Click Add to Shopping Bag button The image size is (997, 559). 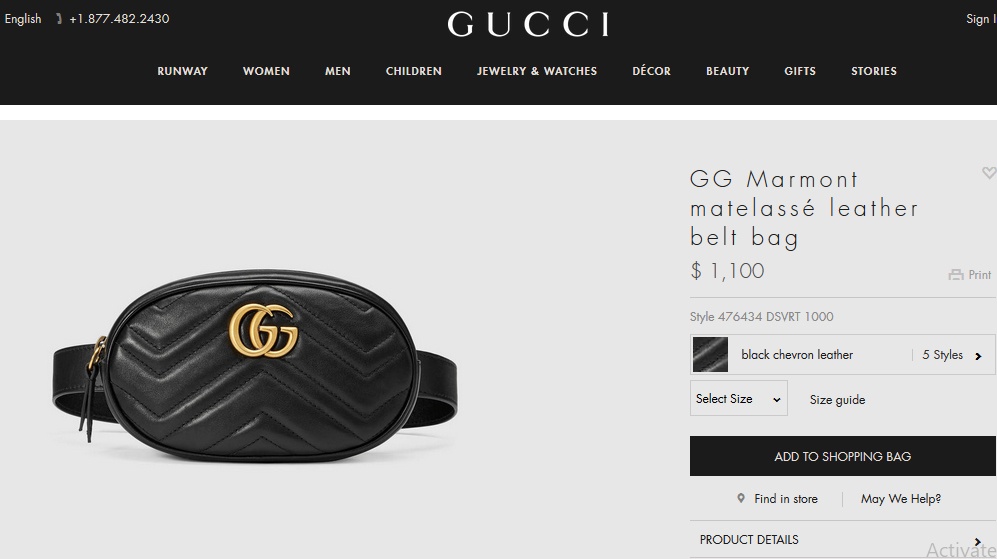842,456
